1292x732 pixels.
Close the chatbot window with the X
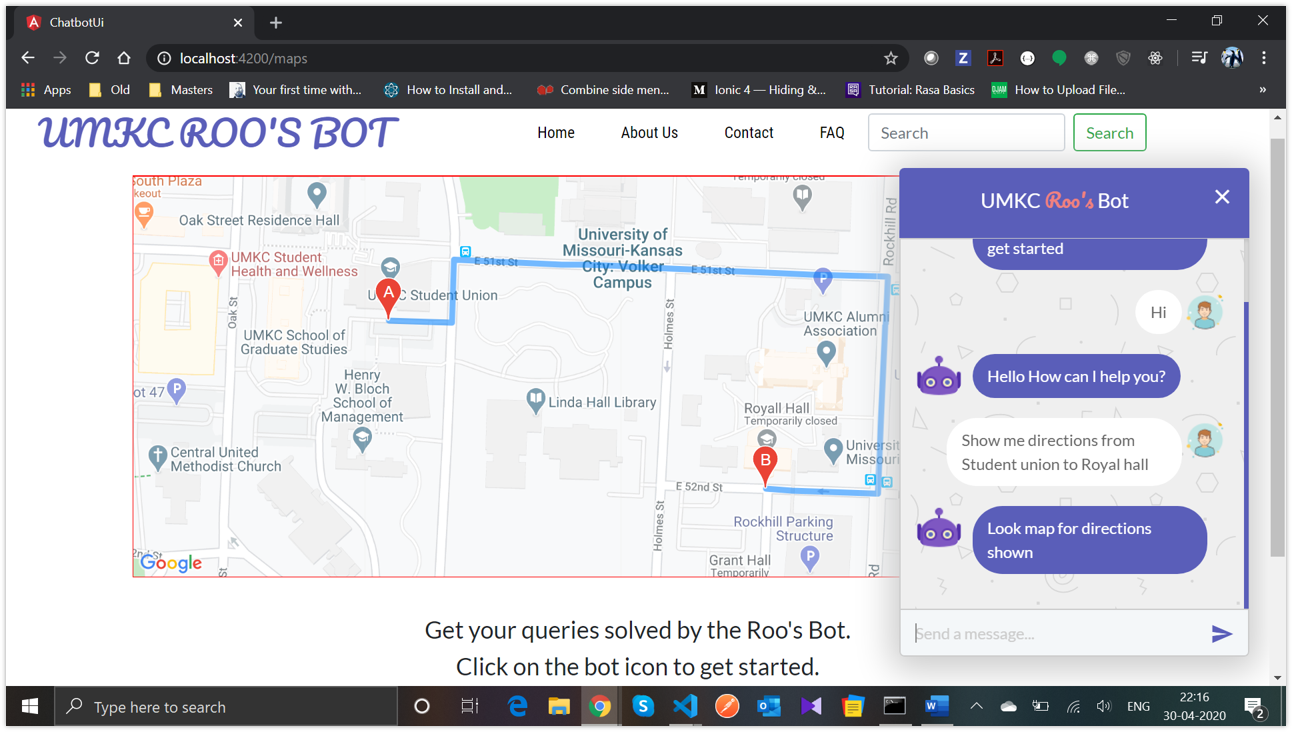[x=1222, y=197]
